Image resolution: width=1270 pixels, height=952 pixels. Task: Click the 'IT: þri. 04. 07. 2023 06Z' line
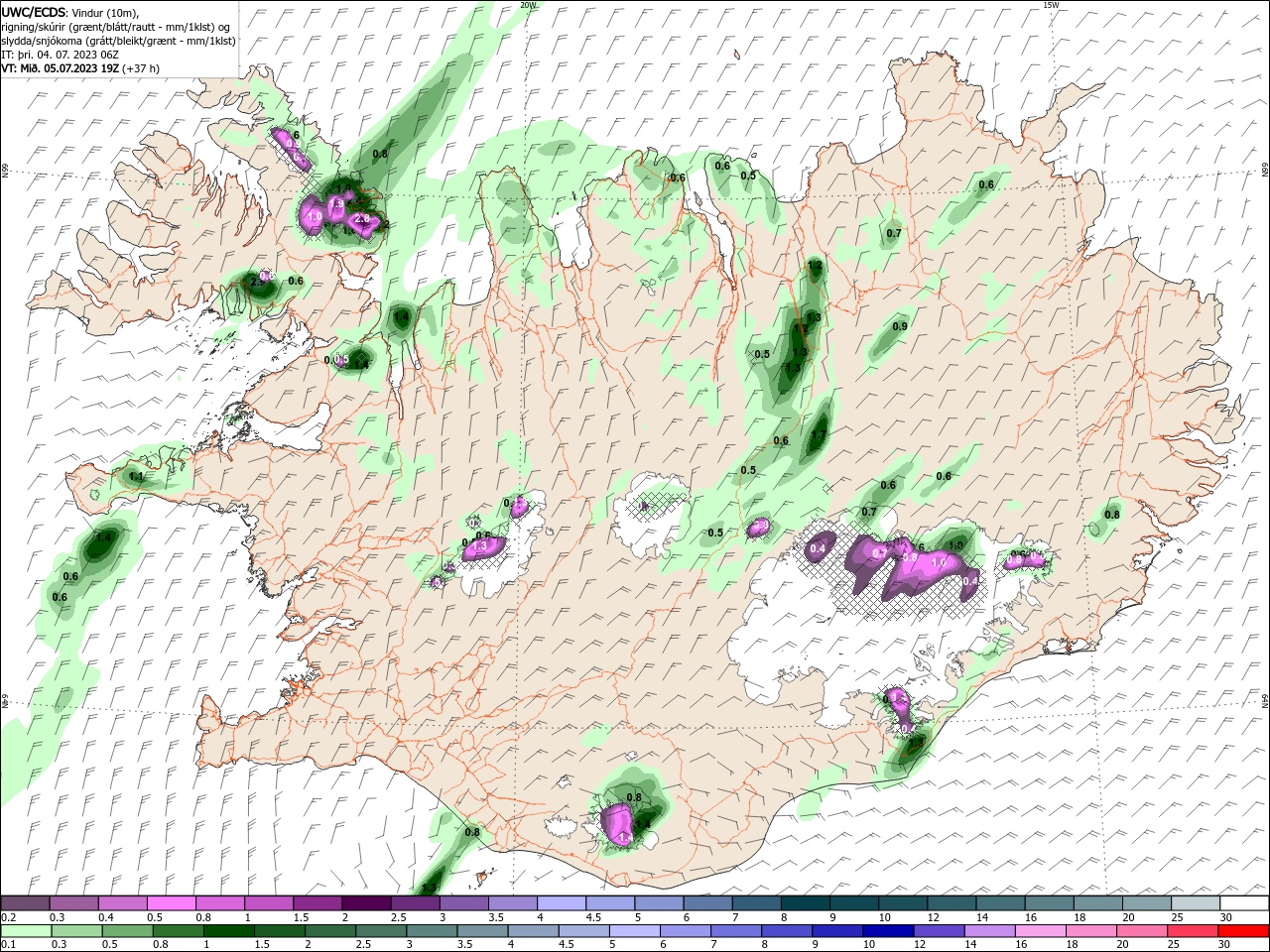click(60, 55)
